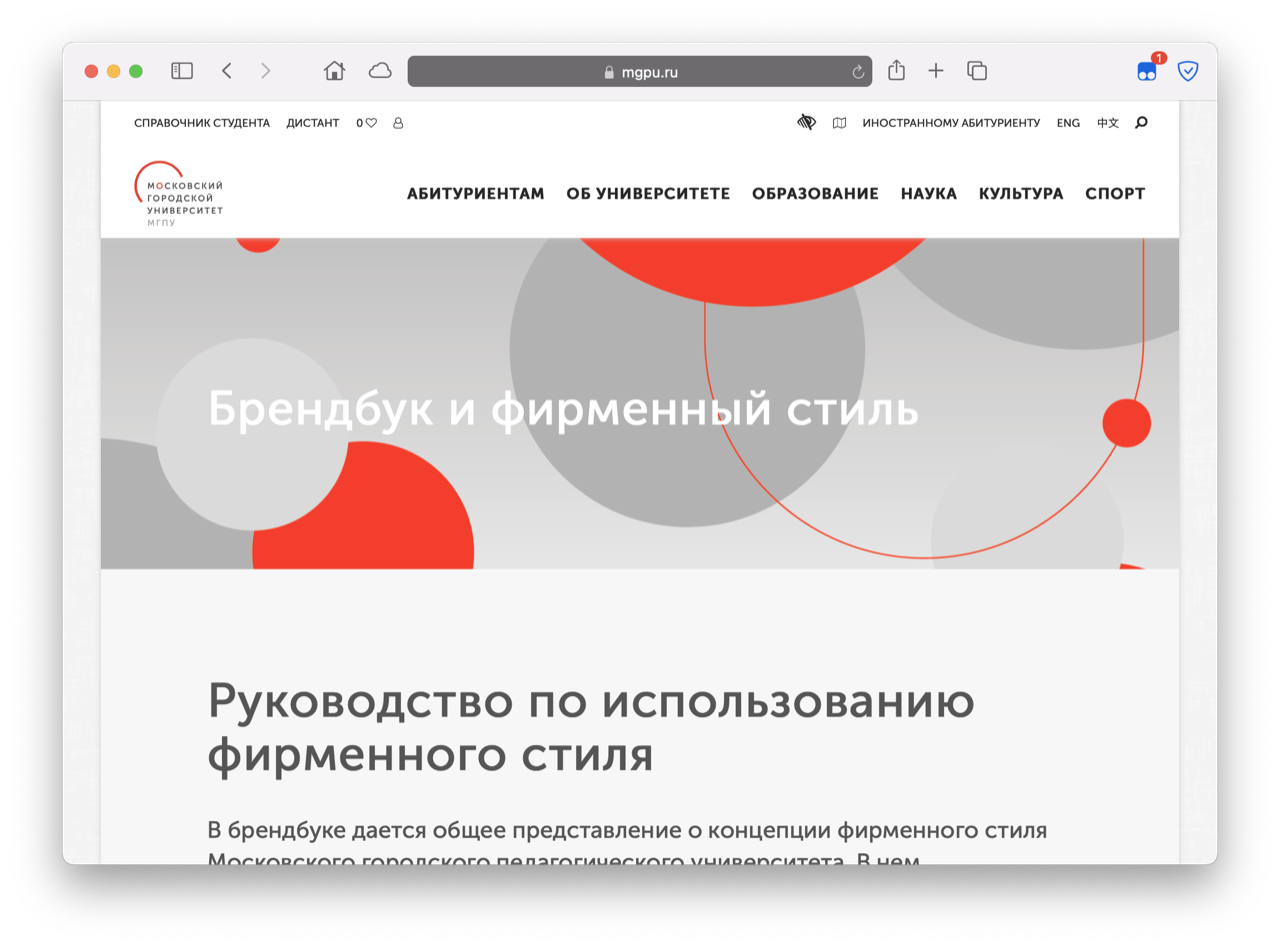Image resolution: width=1280 pixels, height=947 pixels.
Task: Go back to the previous page
Action: coord(227,71)
